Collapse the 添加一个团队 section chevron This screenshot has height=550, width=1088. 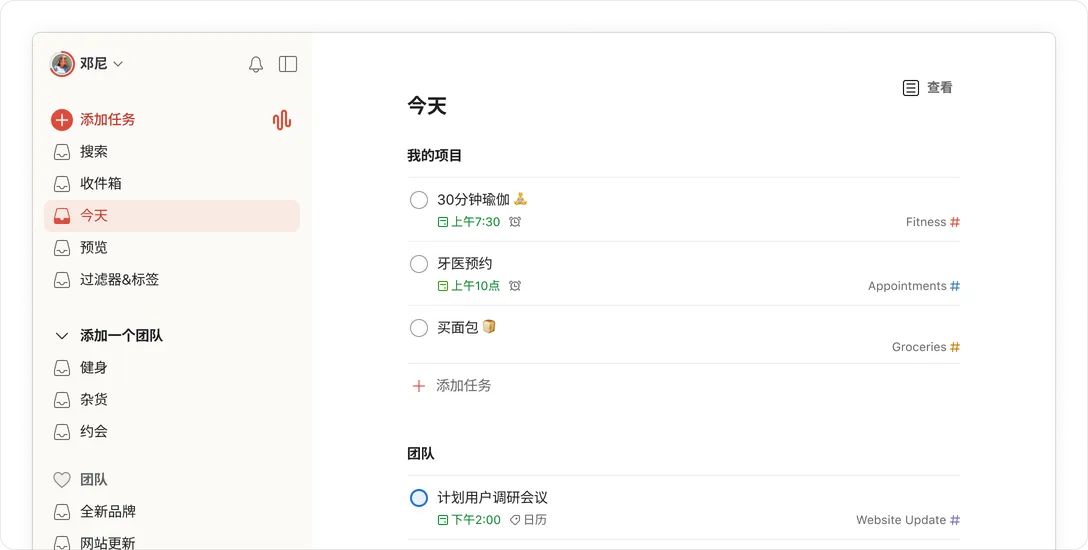[62, 336]
